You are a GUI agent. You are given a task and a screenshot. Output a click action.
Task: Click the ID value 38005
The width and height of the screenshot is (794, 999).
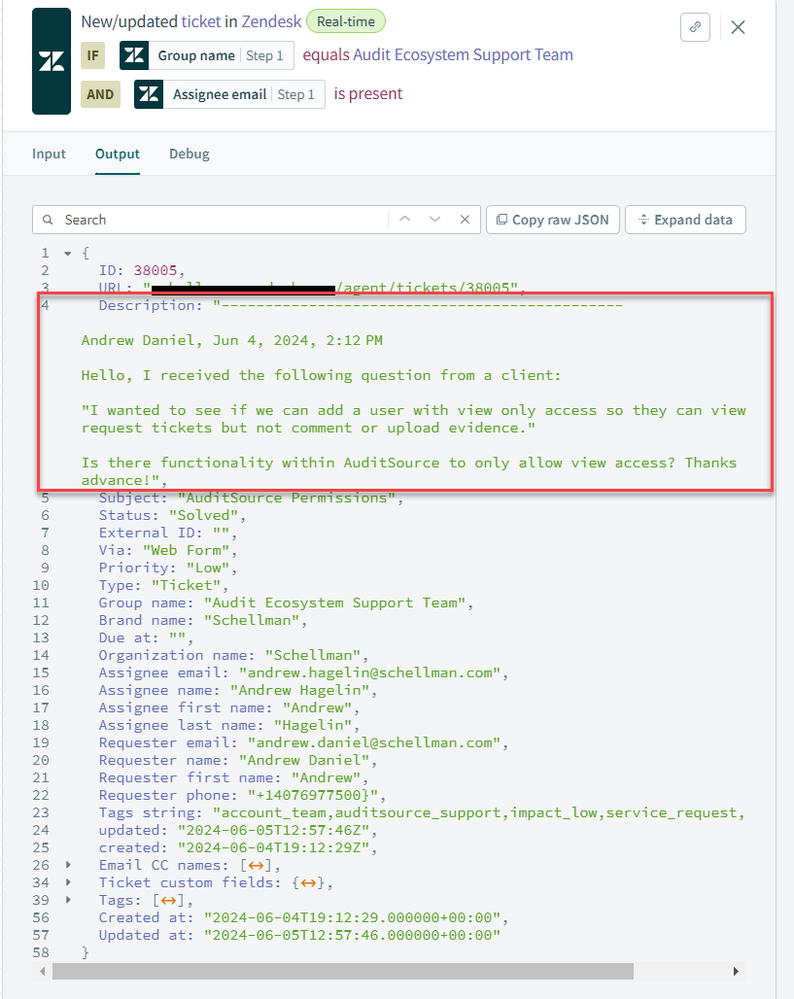tap(155, 270)
